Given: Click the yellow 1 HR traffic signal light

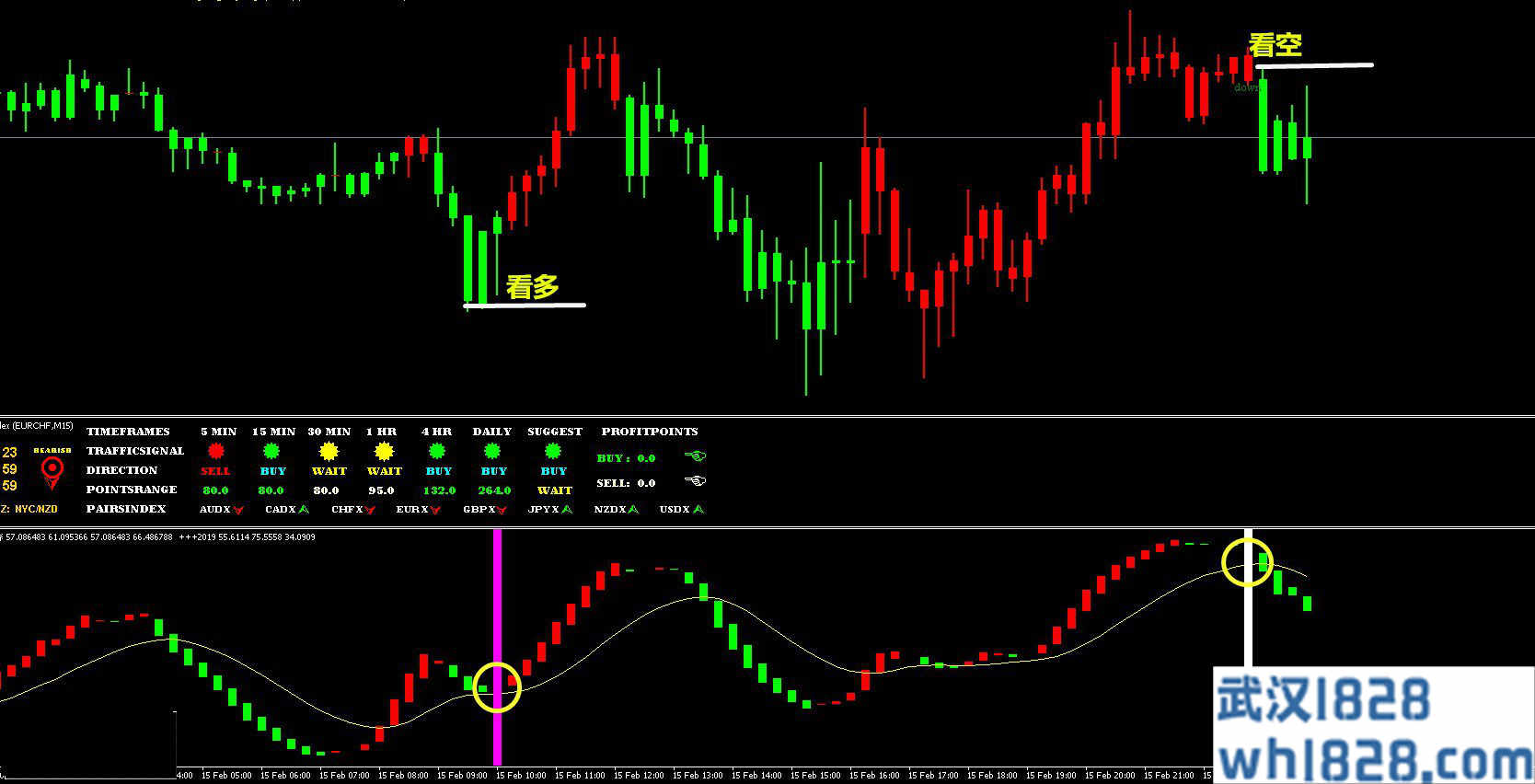Looking at the screenshot, I should click(385, 451).
